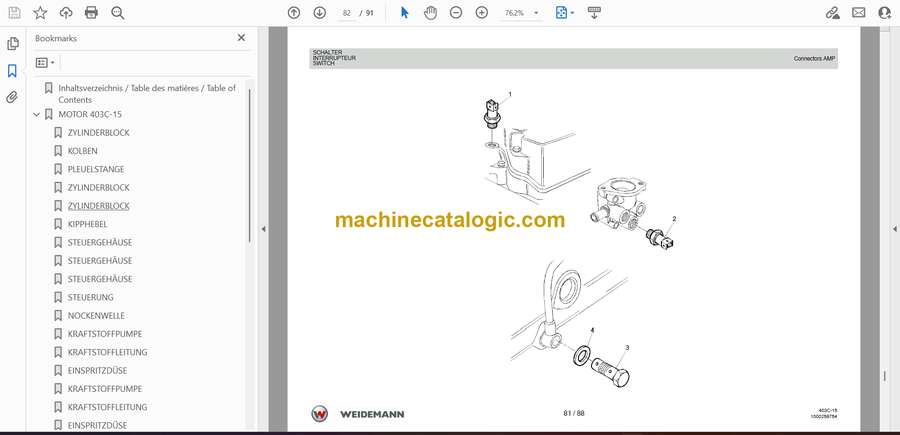Click part number 1 on diagram
This screenshot has width=900, height=435.
tap(510, 94)
